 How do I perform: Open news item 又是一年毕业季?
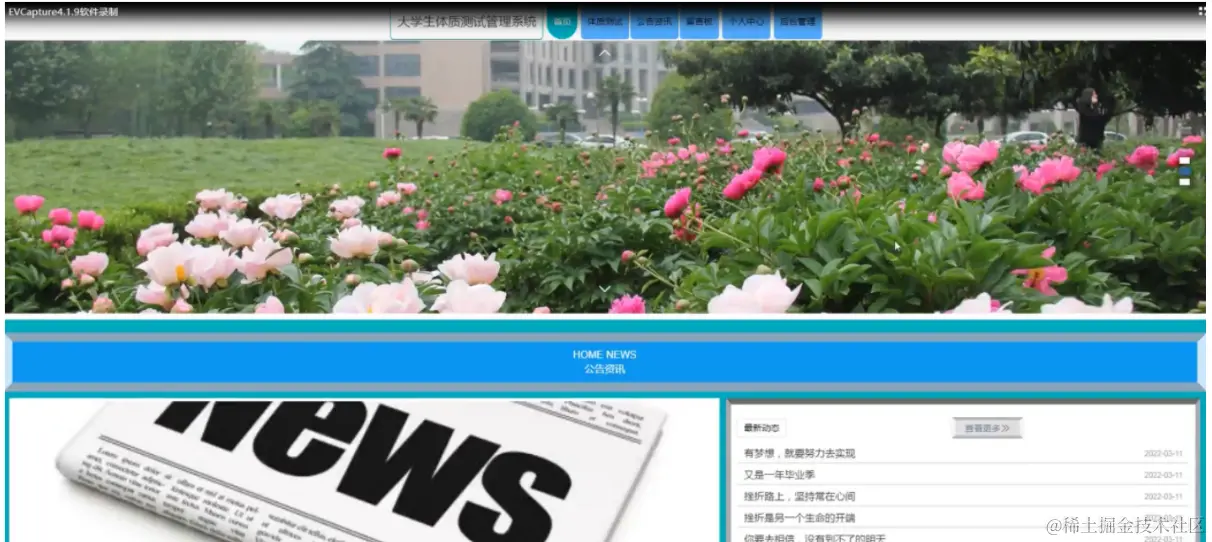click(x=779, y=475)
